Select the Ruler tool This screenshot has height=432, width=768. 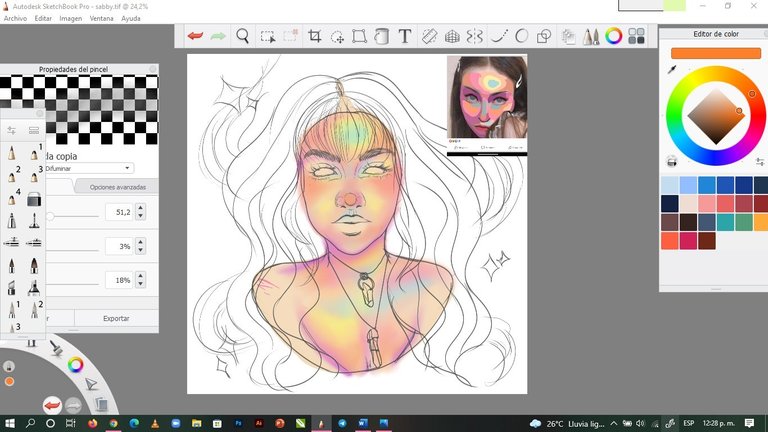[x=429, y=36]
